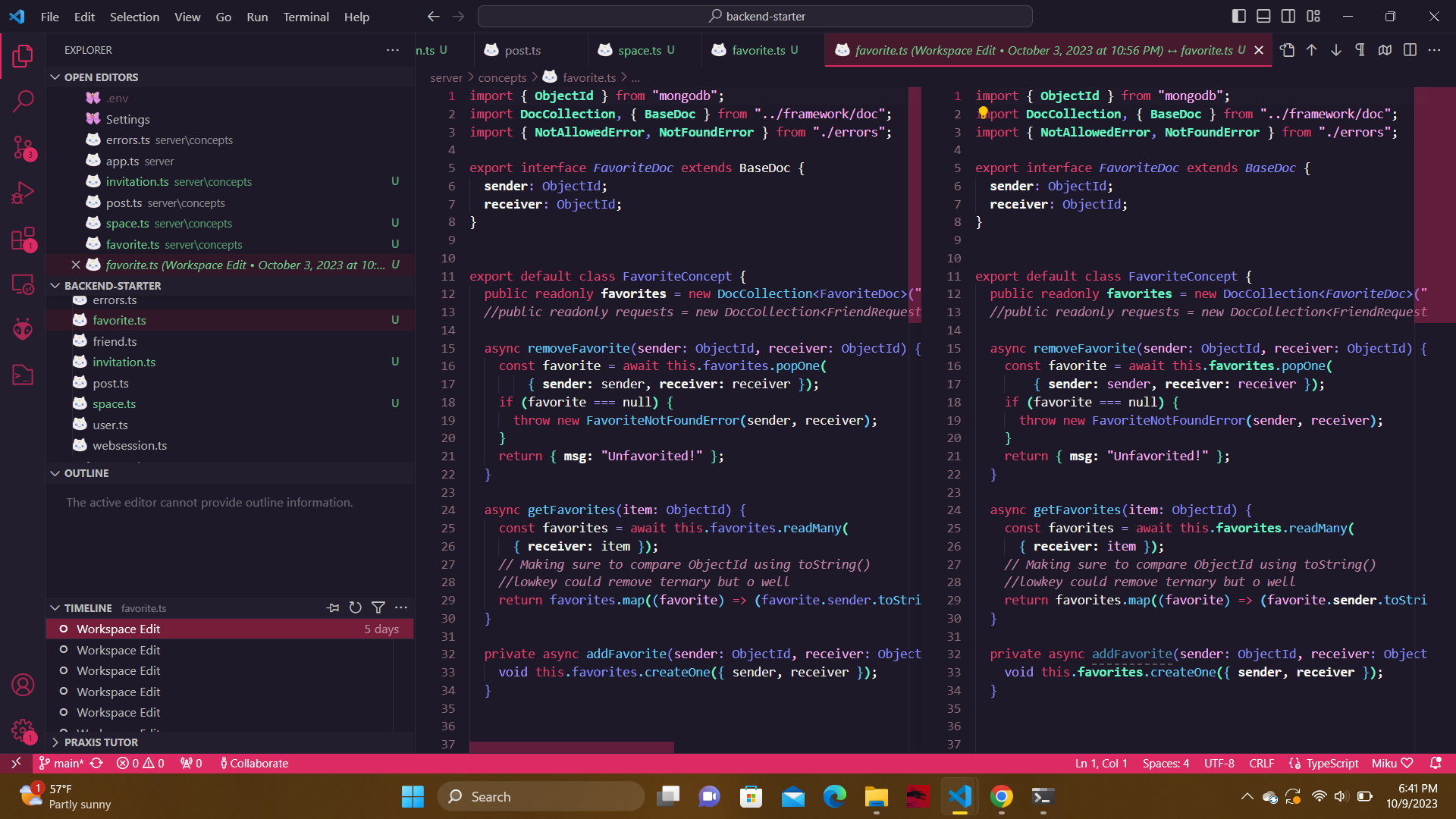Toggle whitespace trimming pilcrow icon
The height and width of the screenshot is (819, 1456).
(1360, 50)
